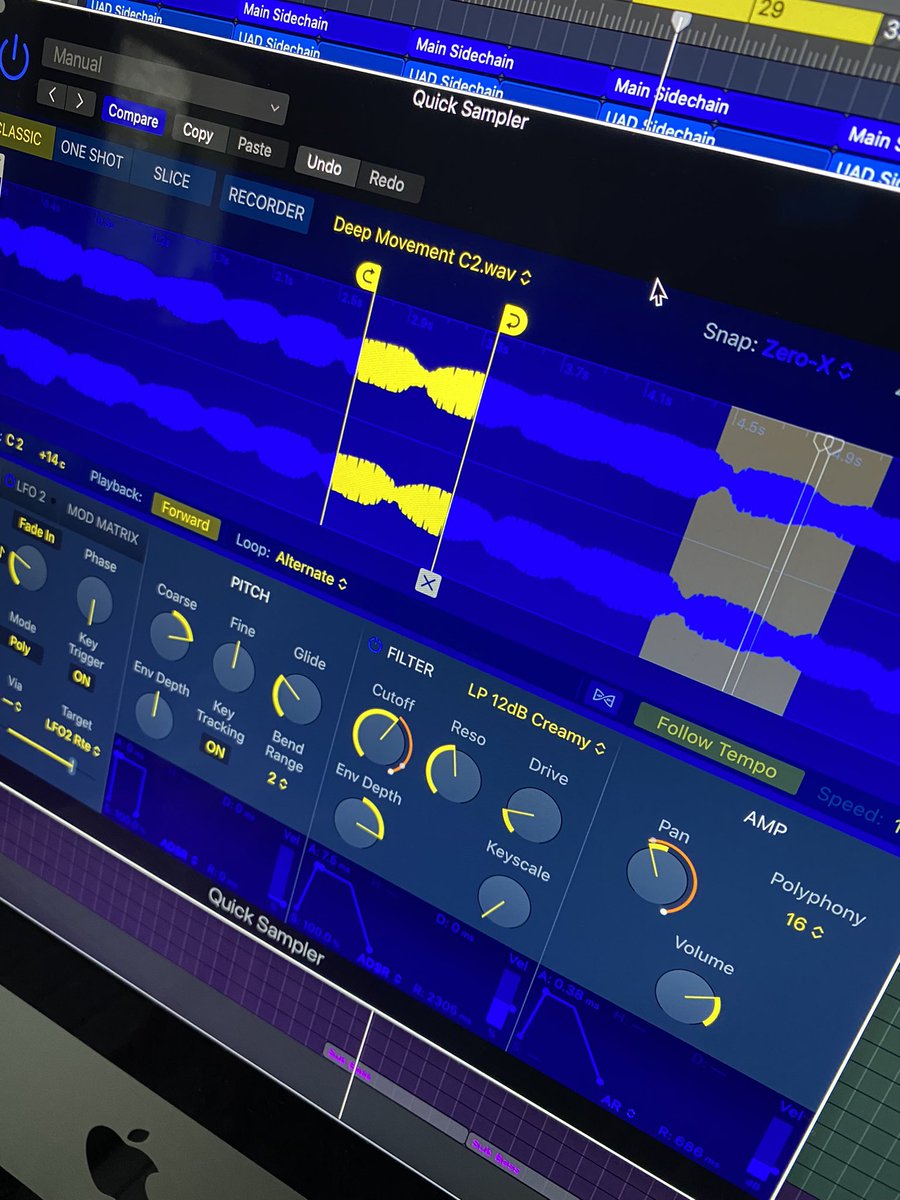
Task: Click the LFO Phase knob
Action: pyautogui.click(x=93, y=601)
